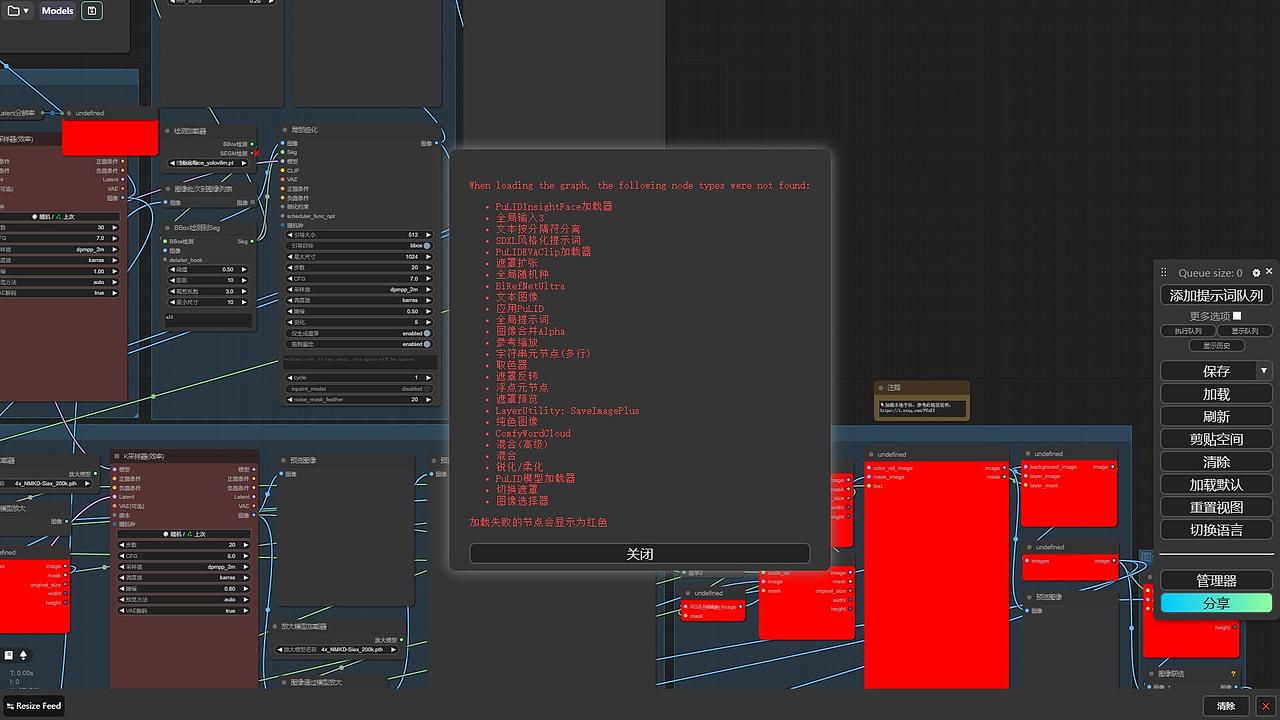Click 清除 inside the queue panel

click(x=1216, y=462)
